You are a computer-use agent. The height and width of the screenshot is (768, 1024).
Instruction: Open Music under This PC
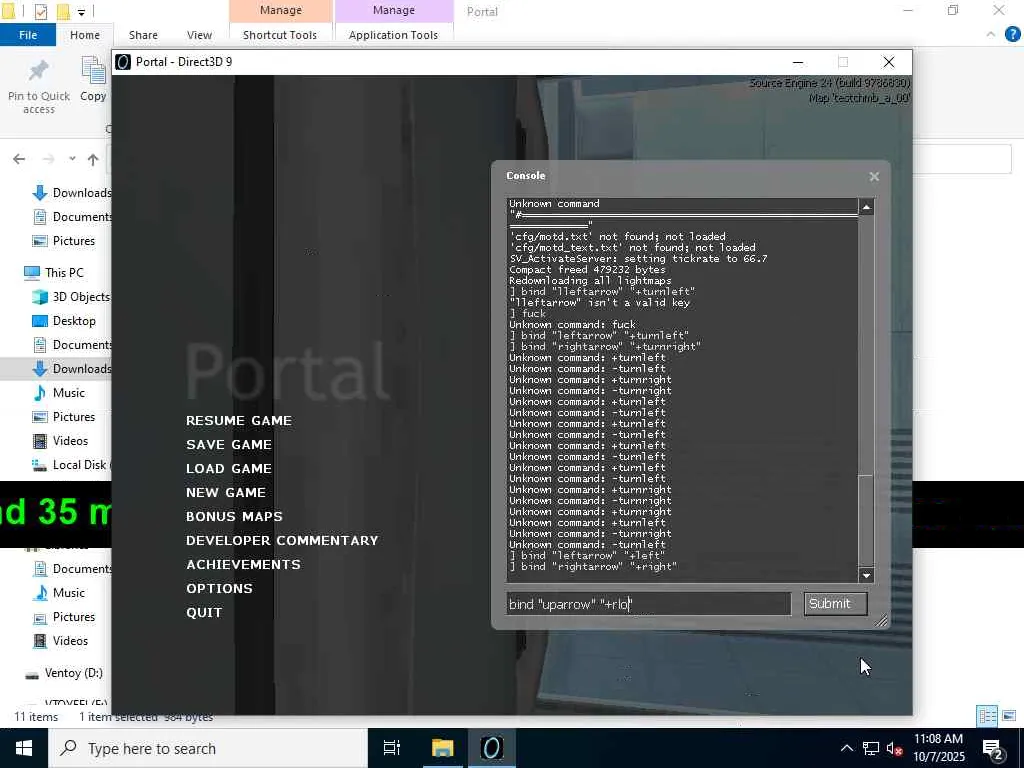click(59, 392)
